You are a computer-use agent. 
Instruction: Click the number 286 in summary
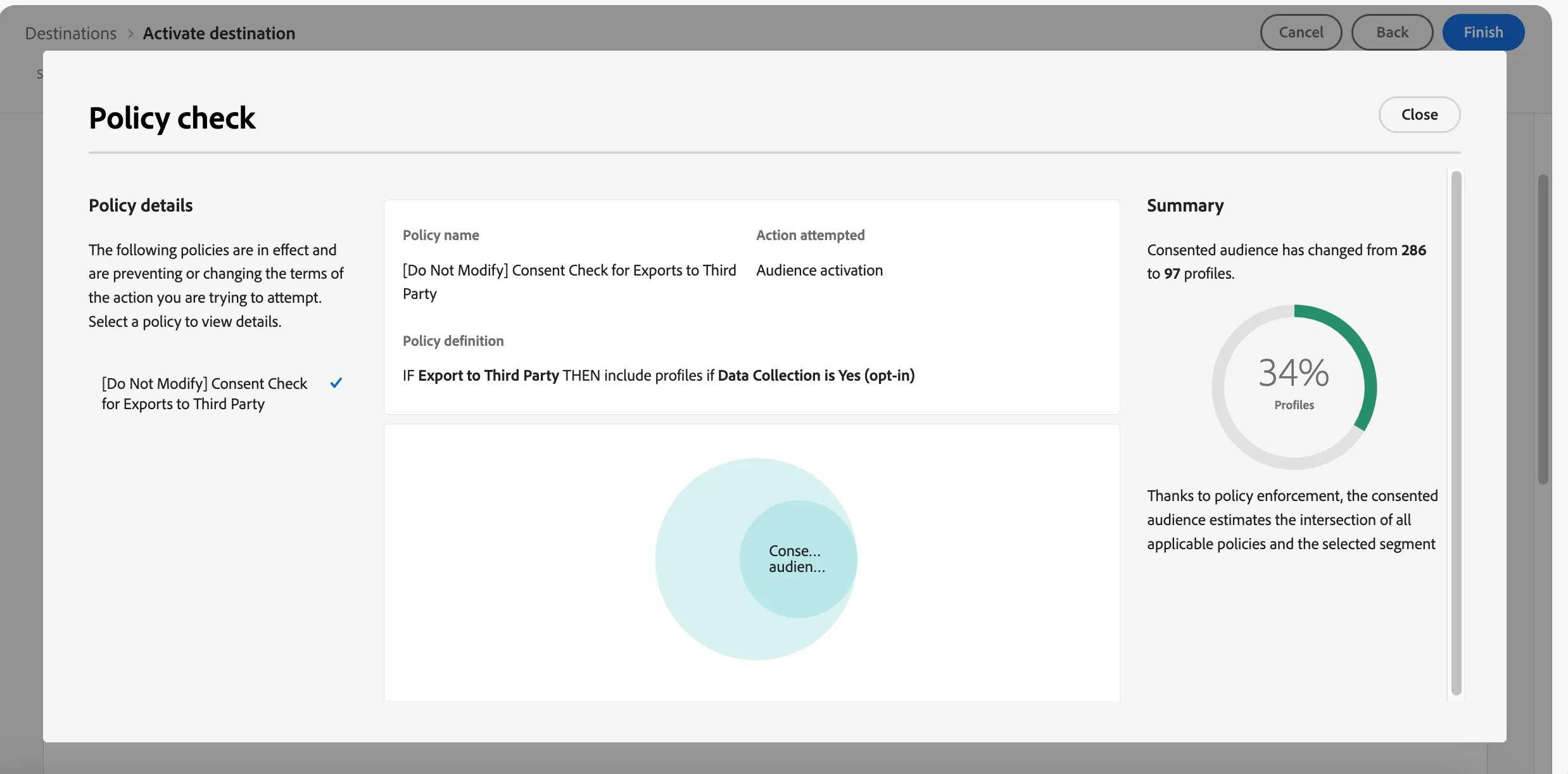[1413, 250]
